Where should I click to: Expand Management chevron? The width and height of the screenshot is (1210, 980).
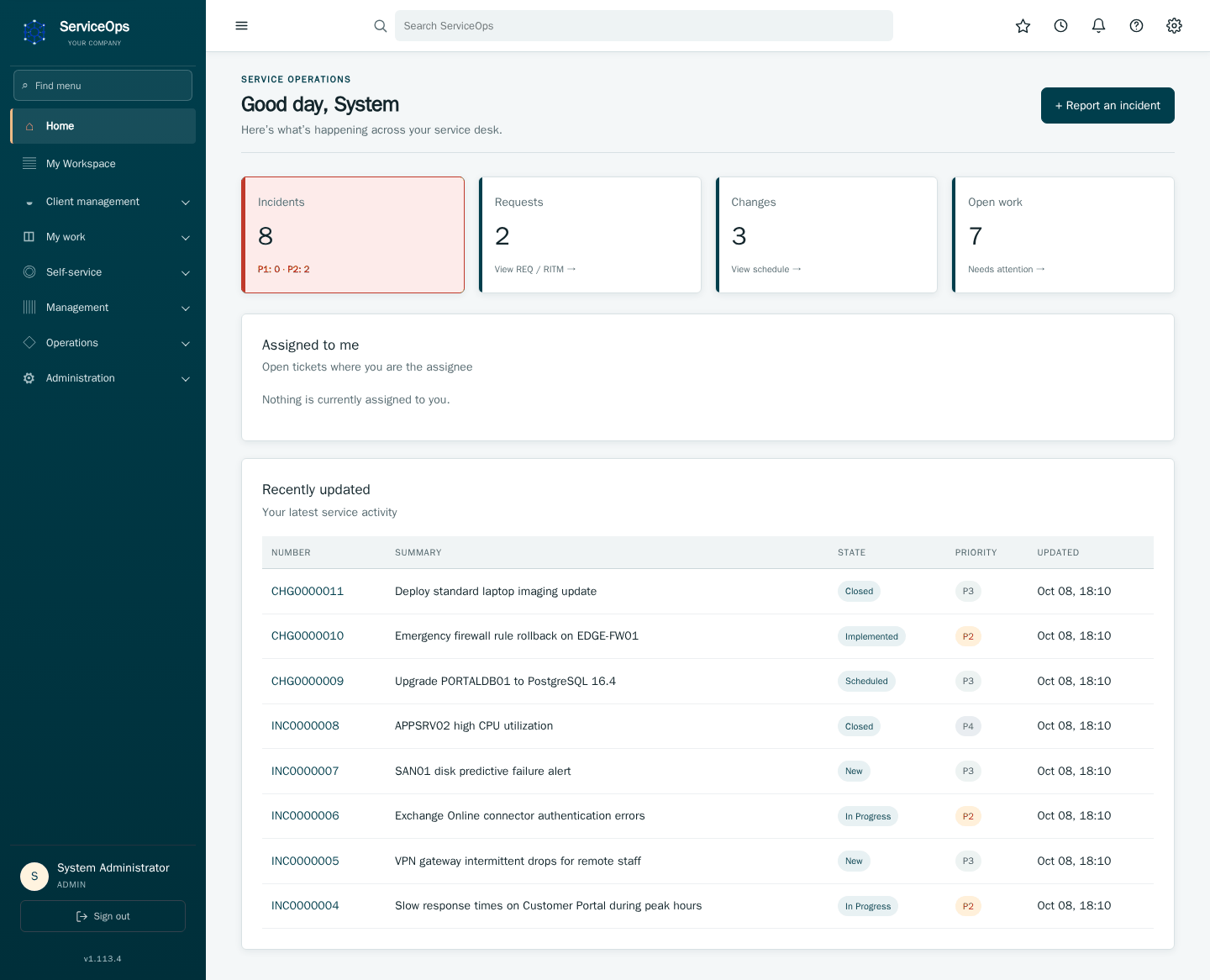(186, 308)
